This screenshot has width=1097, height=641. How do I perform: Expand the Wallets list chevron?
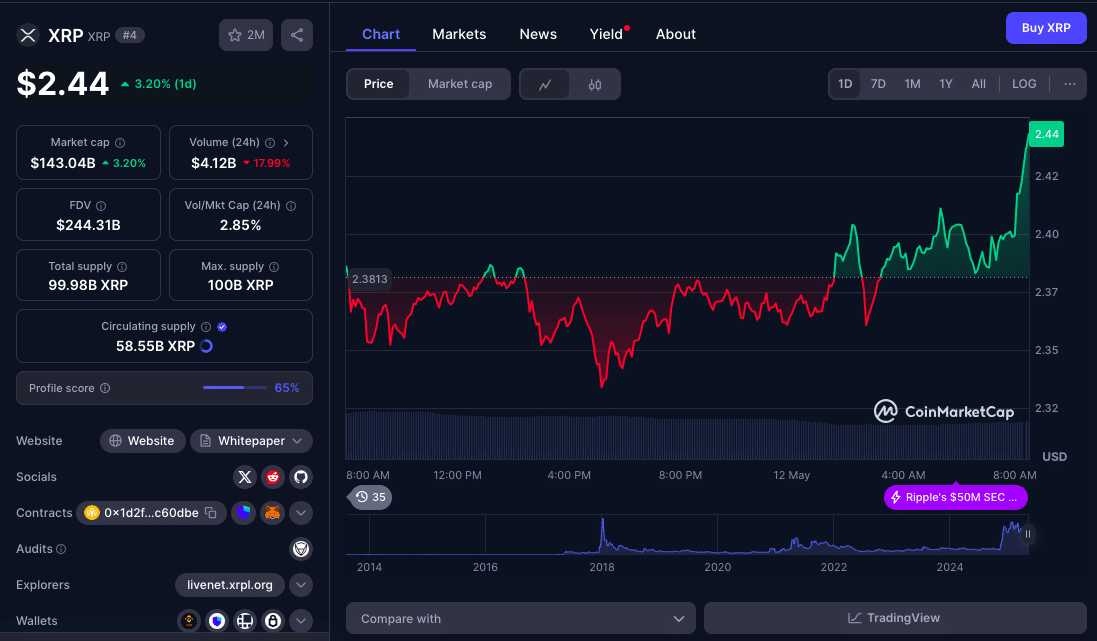(301, 621)
